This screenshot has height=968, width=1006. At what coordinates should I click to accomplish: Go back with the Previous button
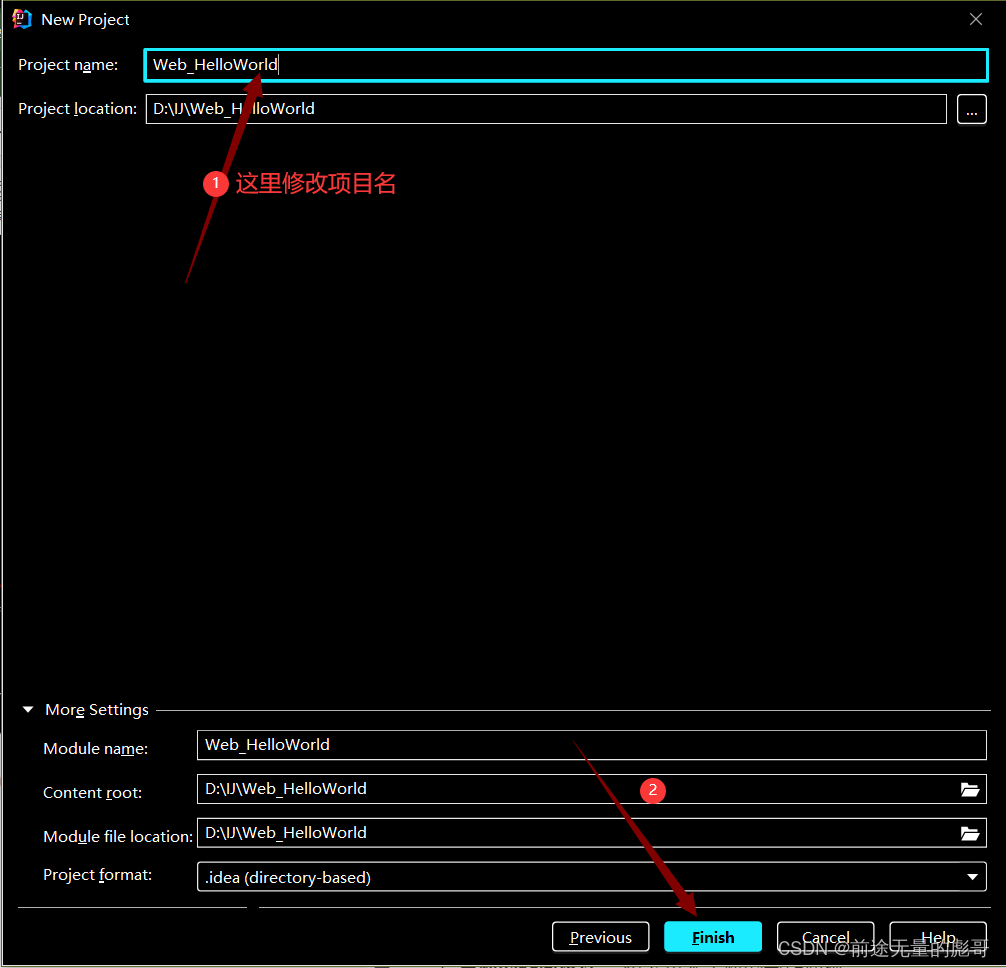[x=601, y=937]
